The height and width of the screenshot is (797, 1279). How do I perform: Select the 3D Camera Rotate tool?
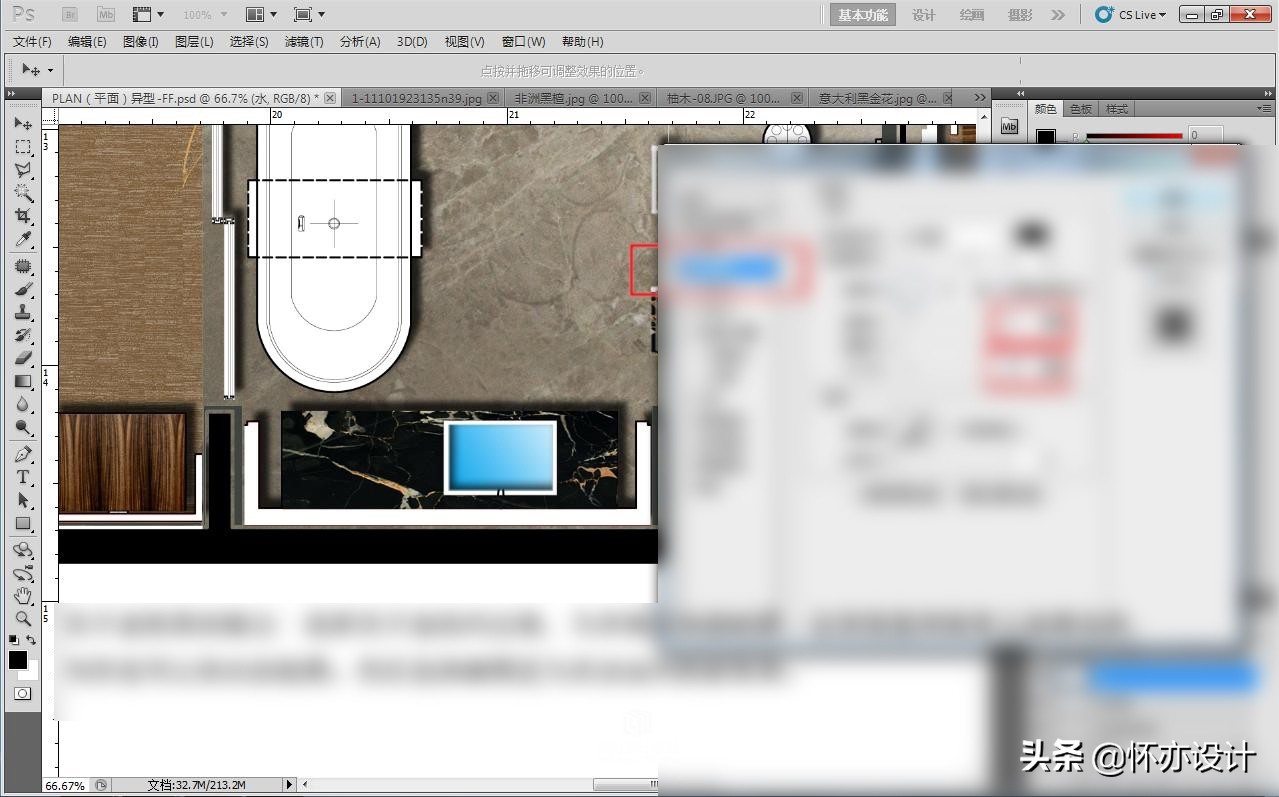tap(23, 574)
